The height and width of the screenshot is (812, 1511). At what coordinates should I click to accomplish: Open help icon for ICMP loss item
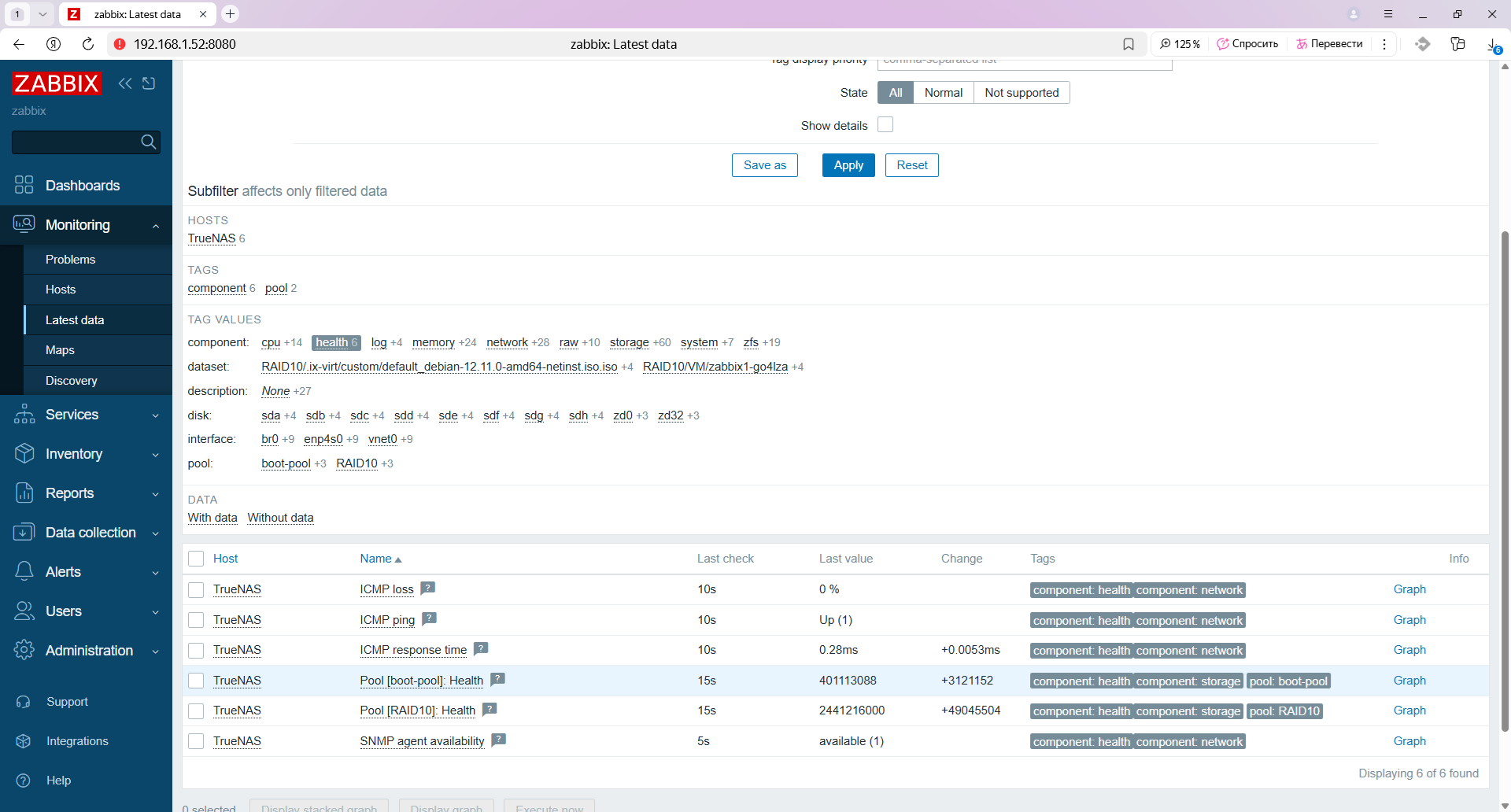(428, 588)
